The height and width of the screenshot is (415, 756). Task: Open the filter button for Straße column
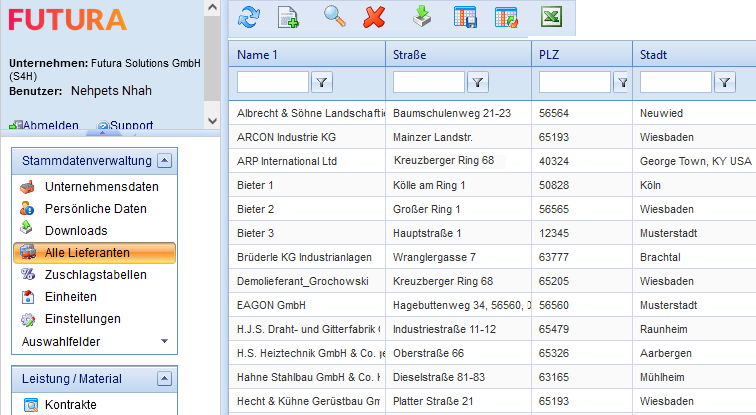point(478,82)
